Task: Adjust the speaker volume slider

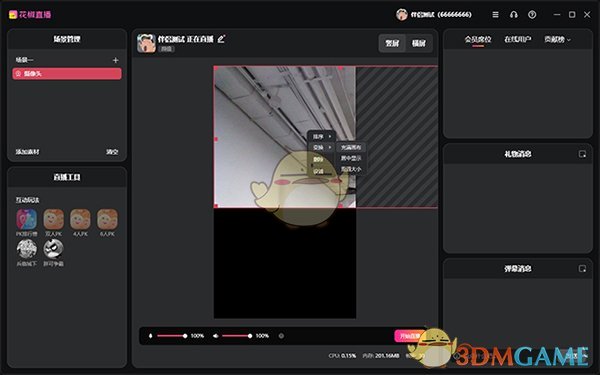Action: click(x=237, y=336)
